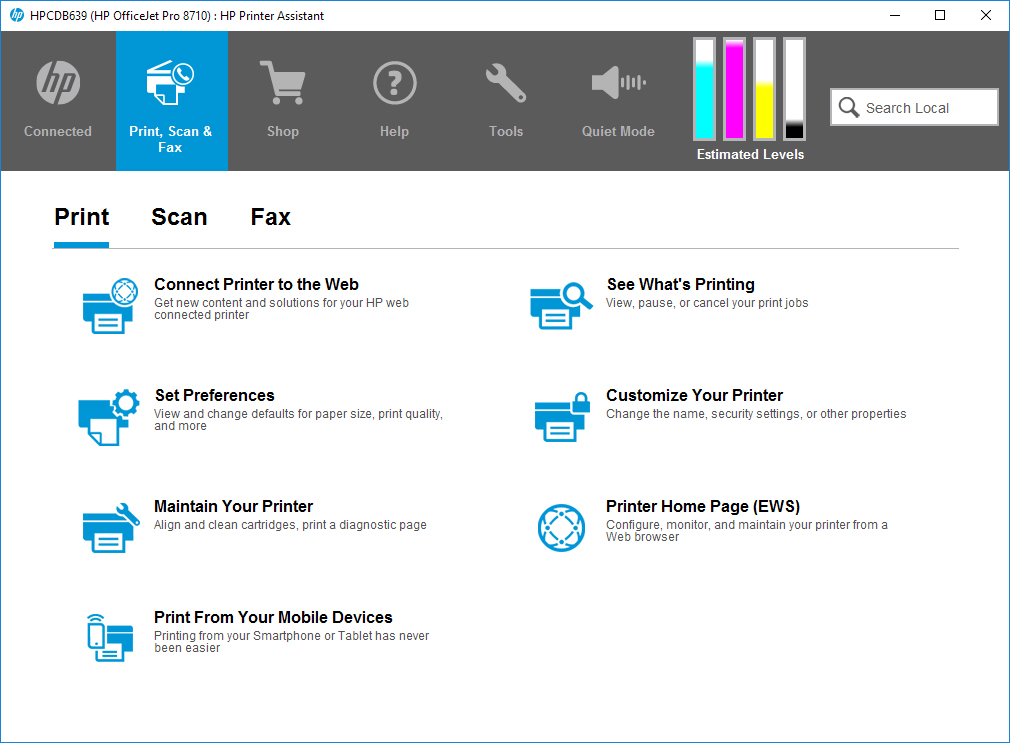
Task: Click the cyan ink level bar
Action: [x=705, y=89]
